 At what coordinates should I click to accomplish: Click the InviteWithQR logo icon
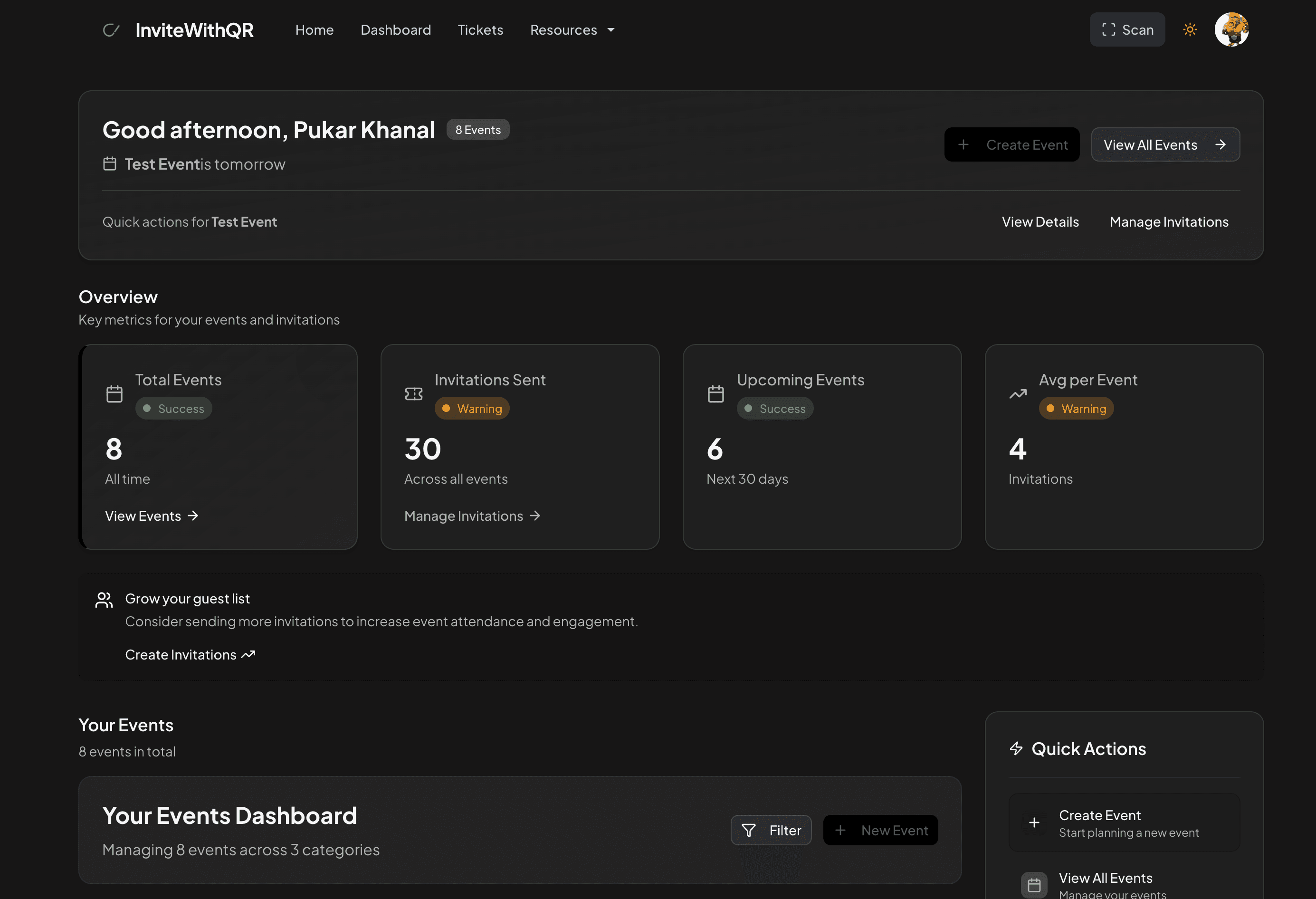click(111, 30)
